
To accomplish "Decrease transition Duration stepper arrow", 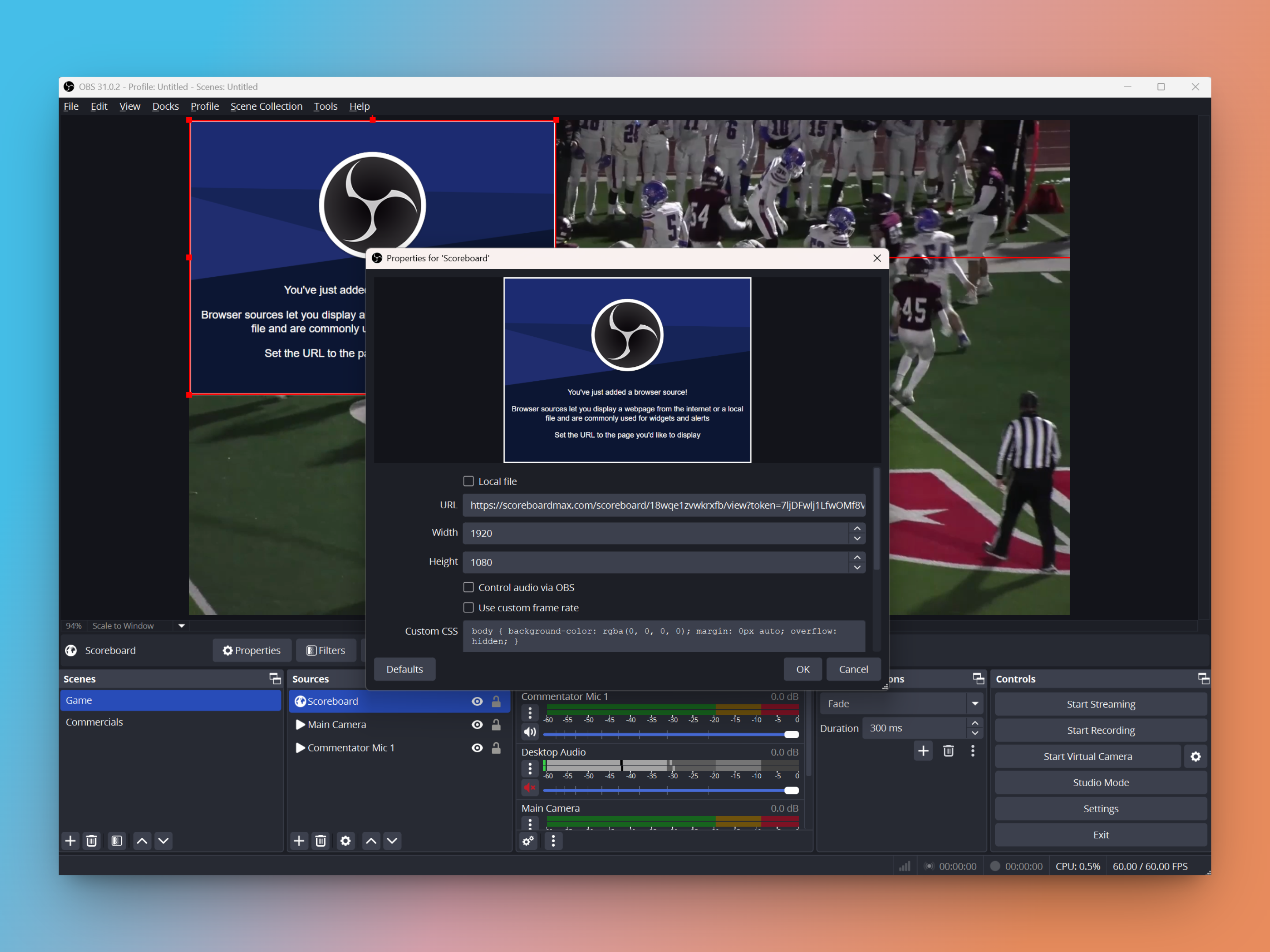I will coord(975,733).
